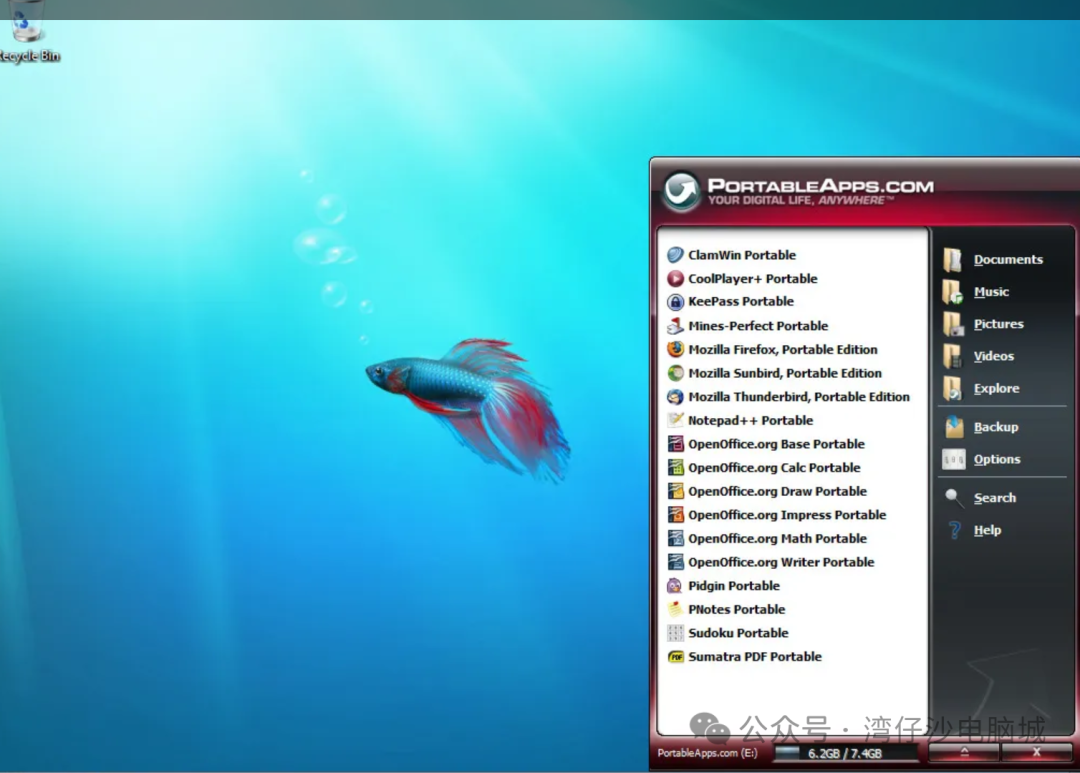Click the Search label
Viewport: 1080px width, 773px height.
point(995,498)
